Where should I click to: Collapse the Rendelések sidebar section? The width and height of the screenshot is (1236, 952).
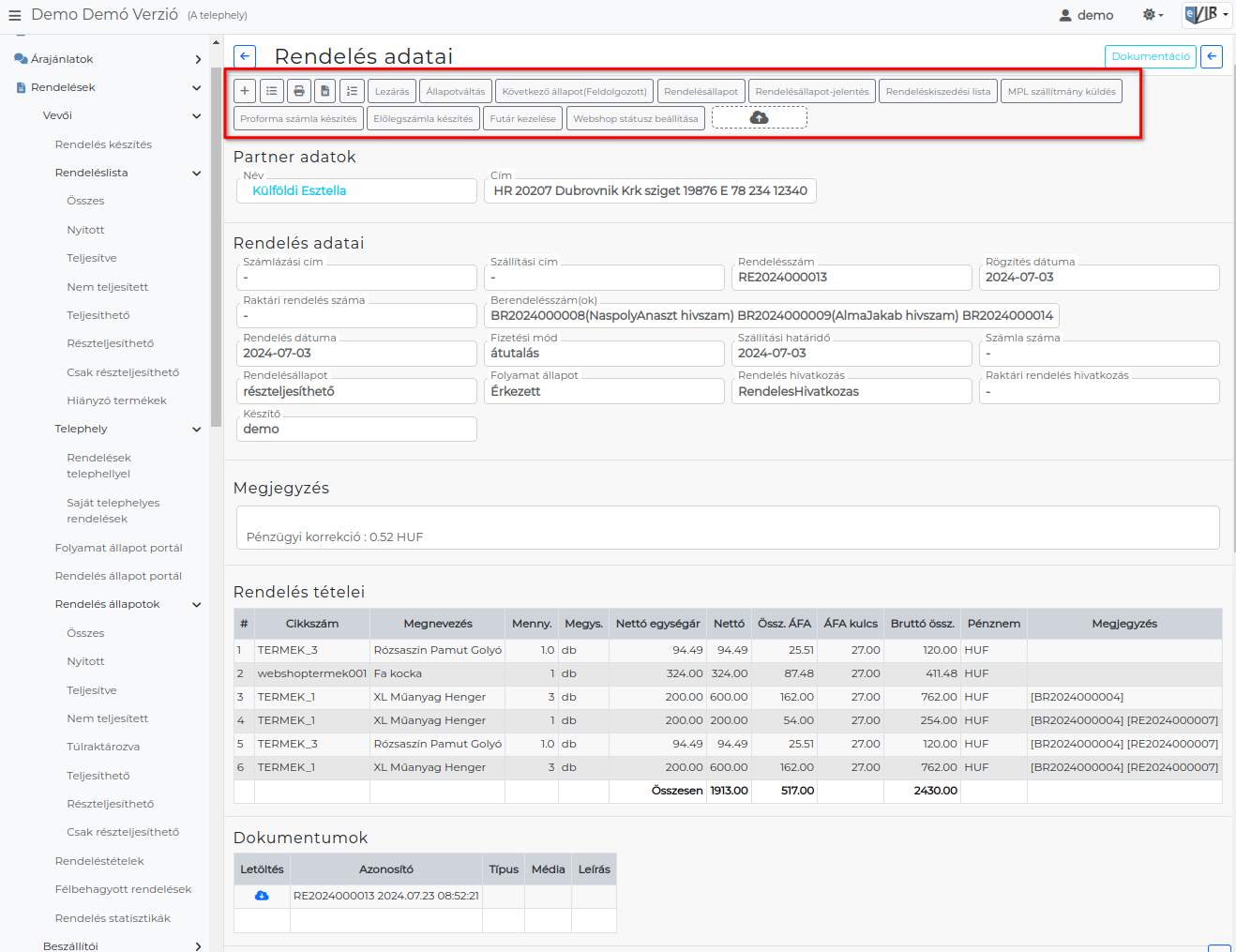point(197,87)
